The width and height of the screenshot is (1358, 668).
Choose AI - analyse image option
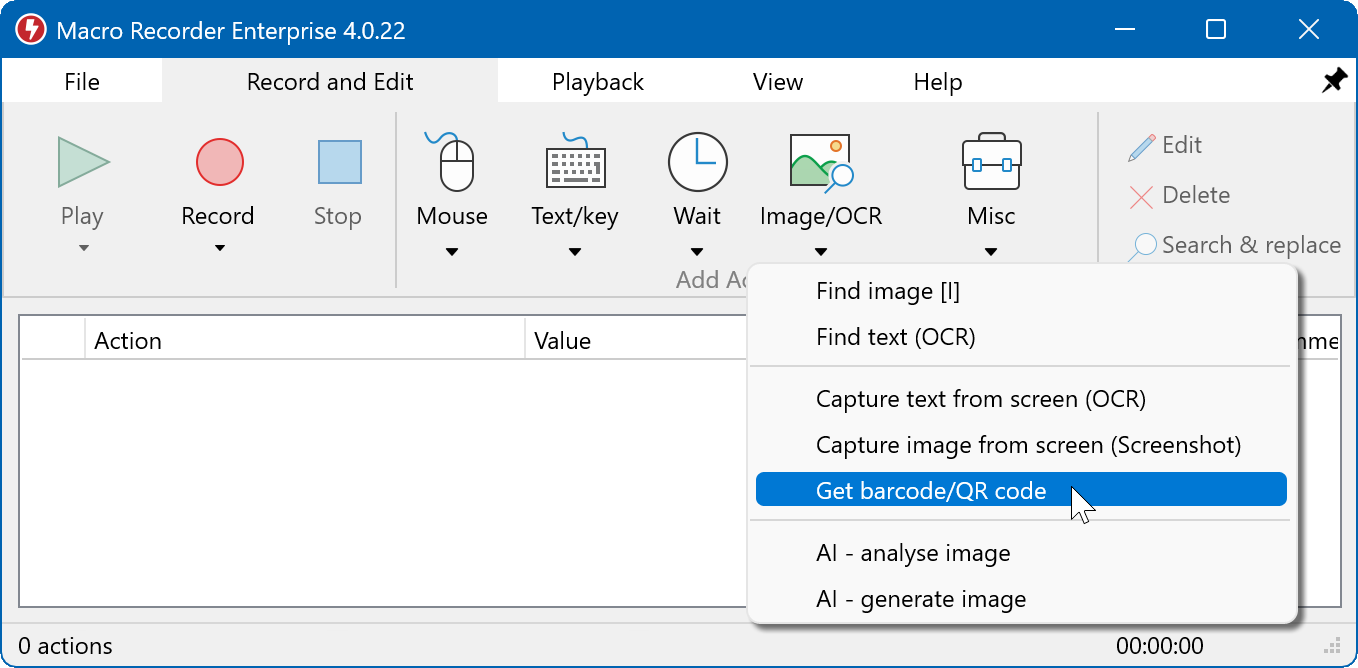(x=913, y=553)
